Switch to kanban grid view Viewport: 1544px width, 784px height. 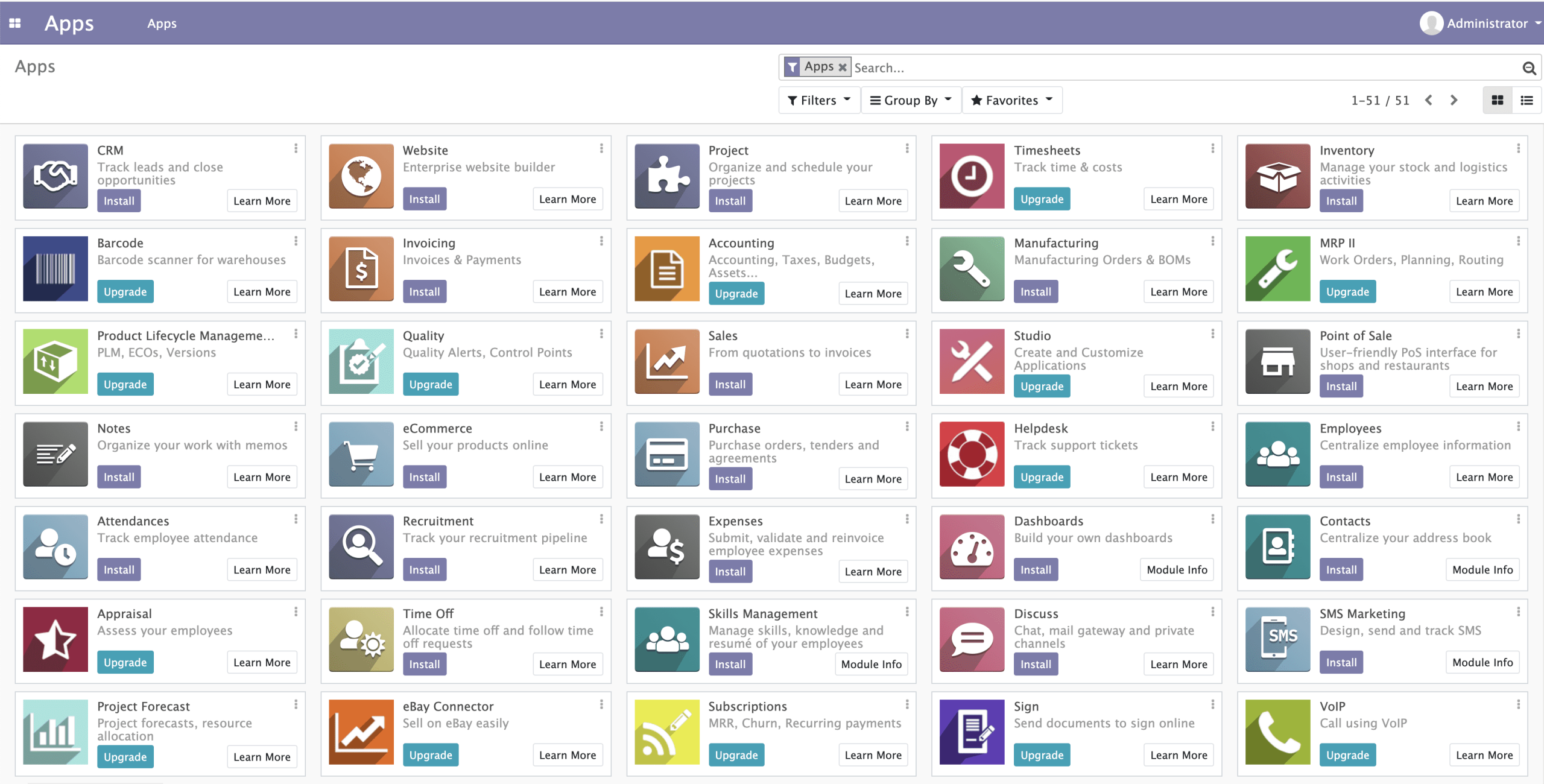[1498, 100]
